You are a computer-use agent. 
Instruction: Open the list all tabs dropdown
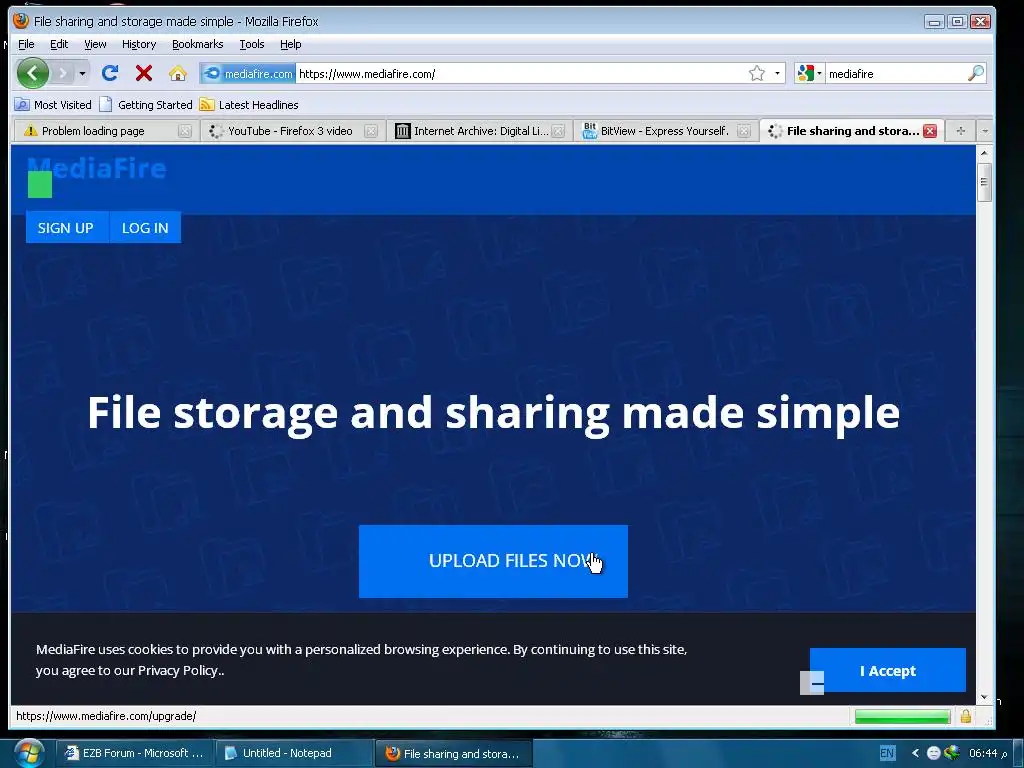click(x=985, y=131)
